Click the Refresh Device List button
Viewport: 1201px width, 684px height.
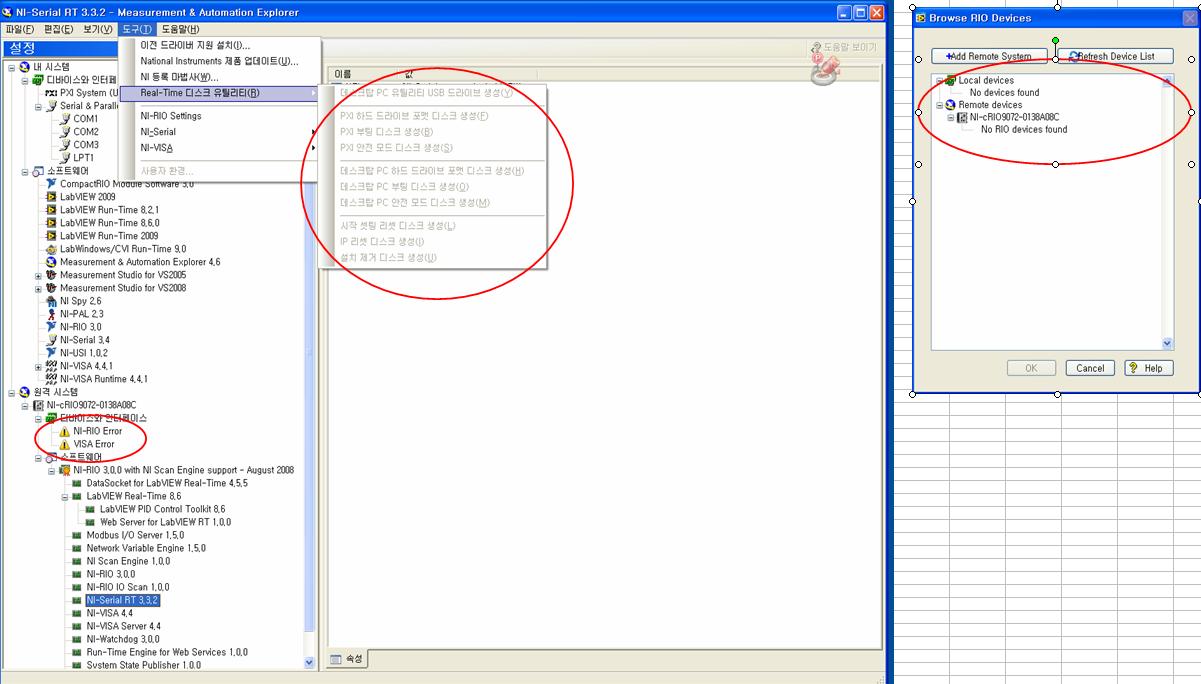click(x=1113, y=56)
